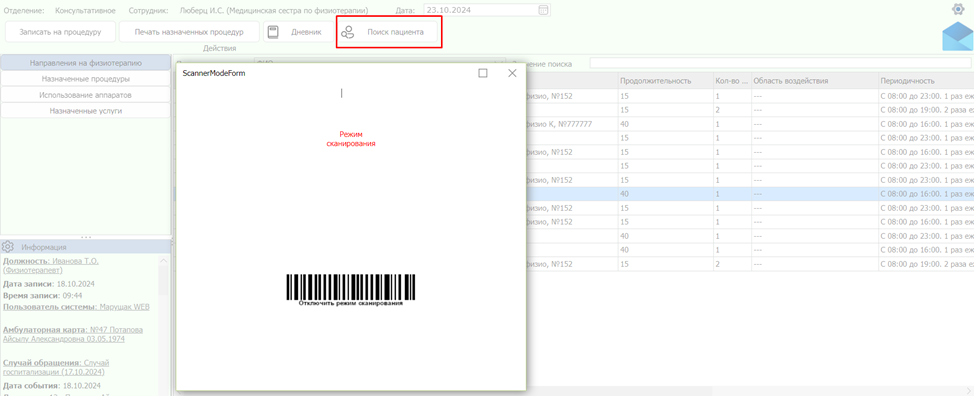974x396 pixels.
Task: Open Назначенные услуги section
Action: 86,110
